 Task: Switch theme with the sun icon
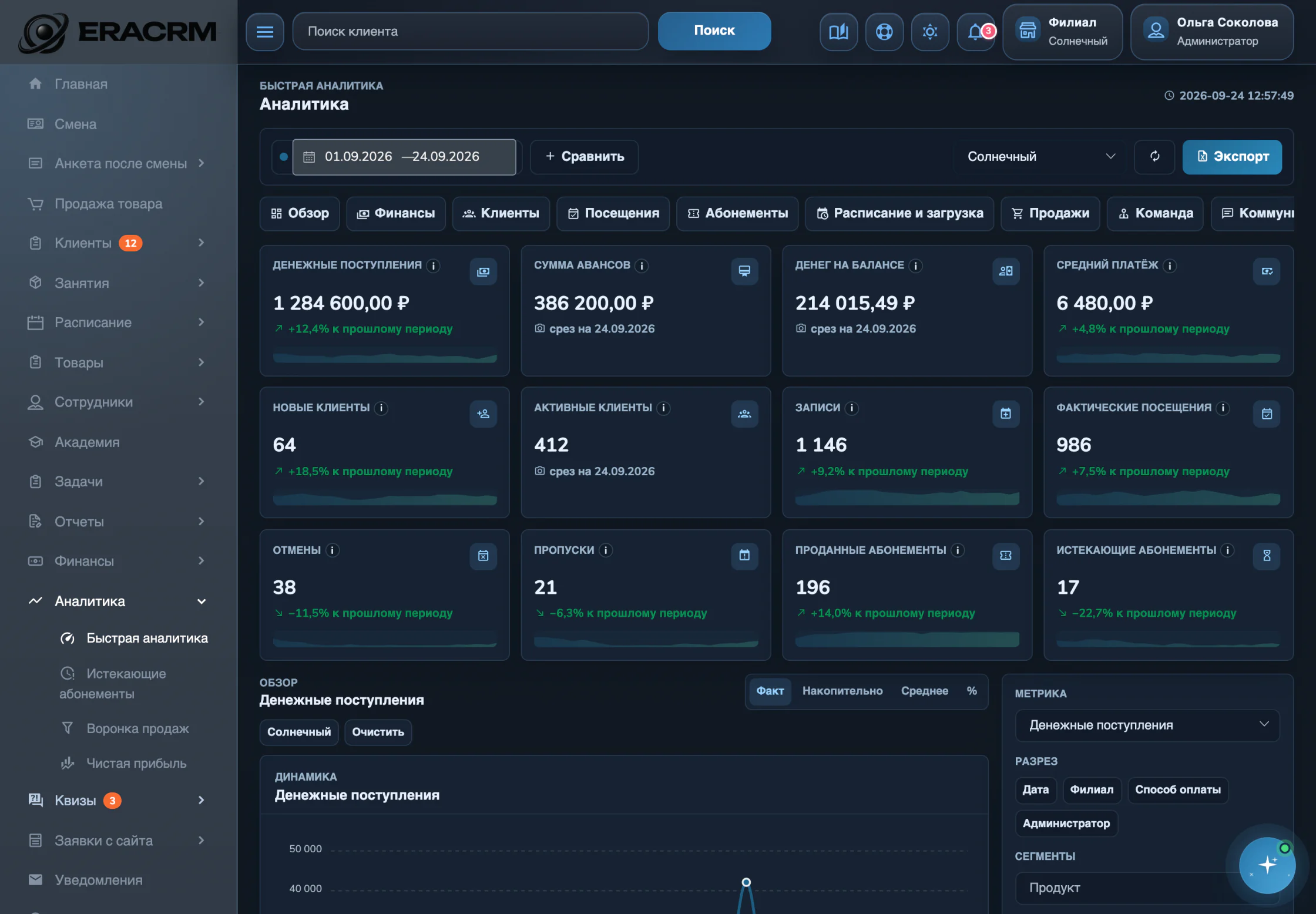pyautogui.click(x=930, y=32)
